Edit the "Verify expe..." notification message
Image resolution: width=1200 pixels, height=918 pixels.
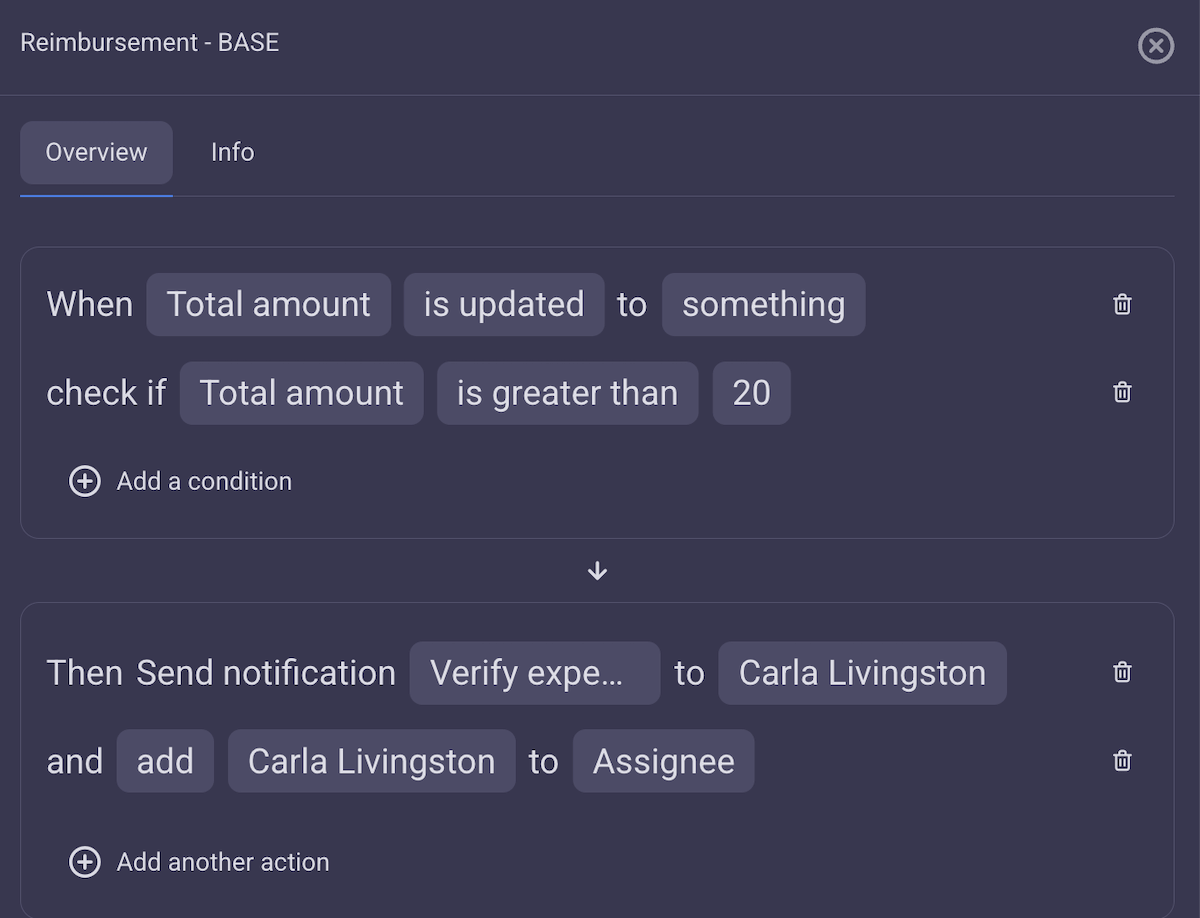[534, 672]
